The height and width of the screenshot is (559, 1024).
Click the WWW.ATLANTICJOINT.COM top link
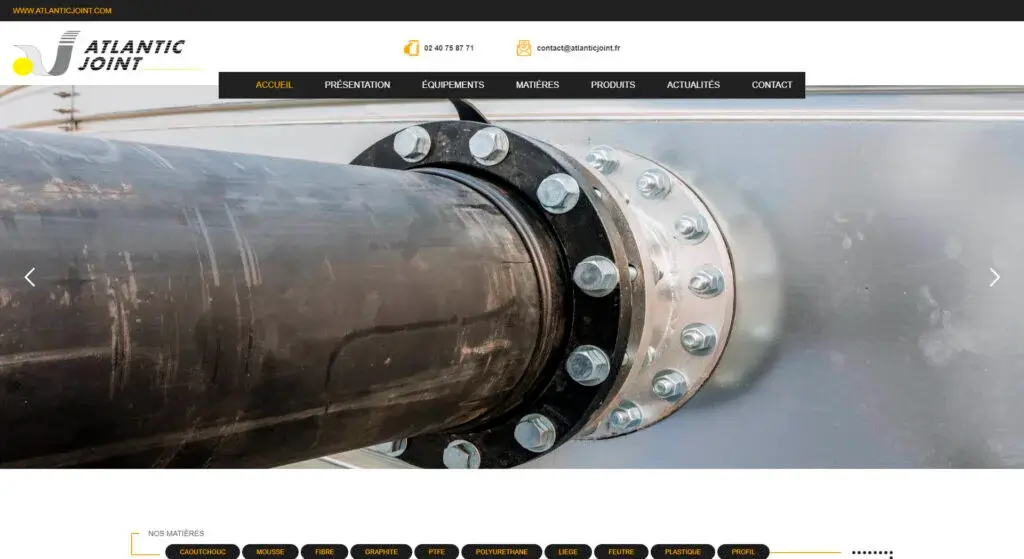[62, 11]
